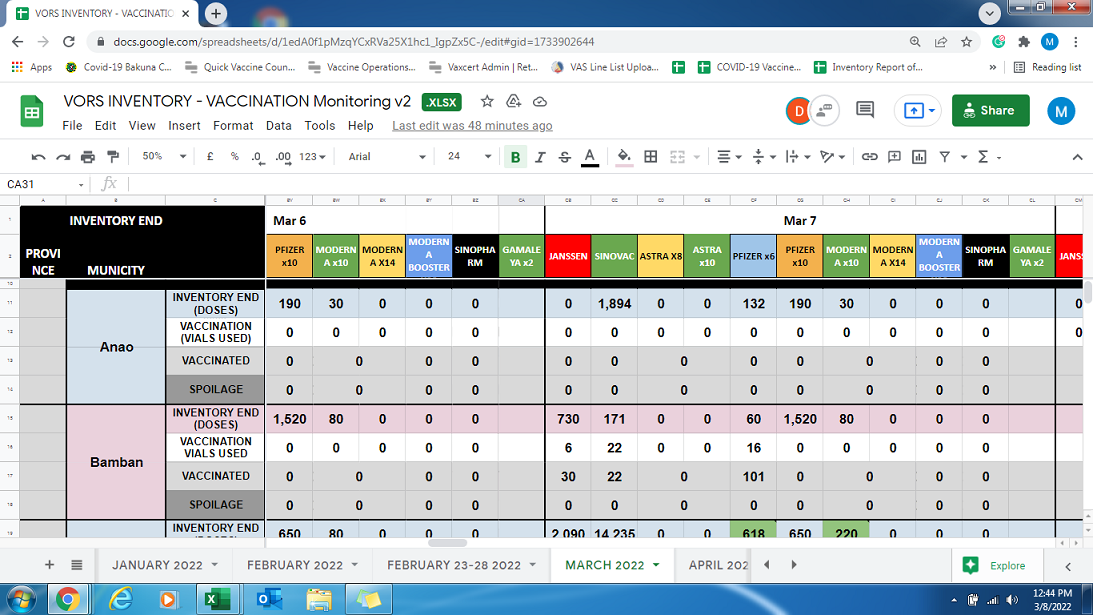This screenshot has width=1093, height=615.
Task: Format as currency pound
Action: [x=210, y=157]
